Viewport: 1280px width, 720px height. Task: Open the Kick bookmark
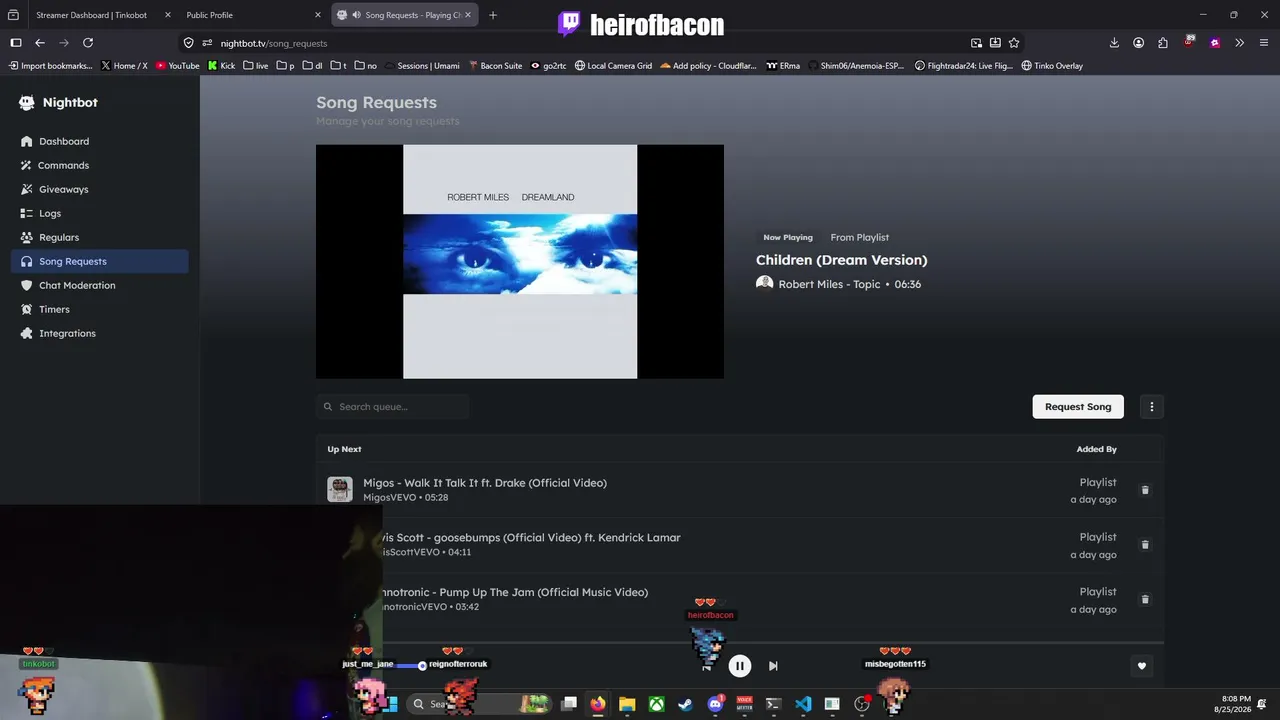221,66
